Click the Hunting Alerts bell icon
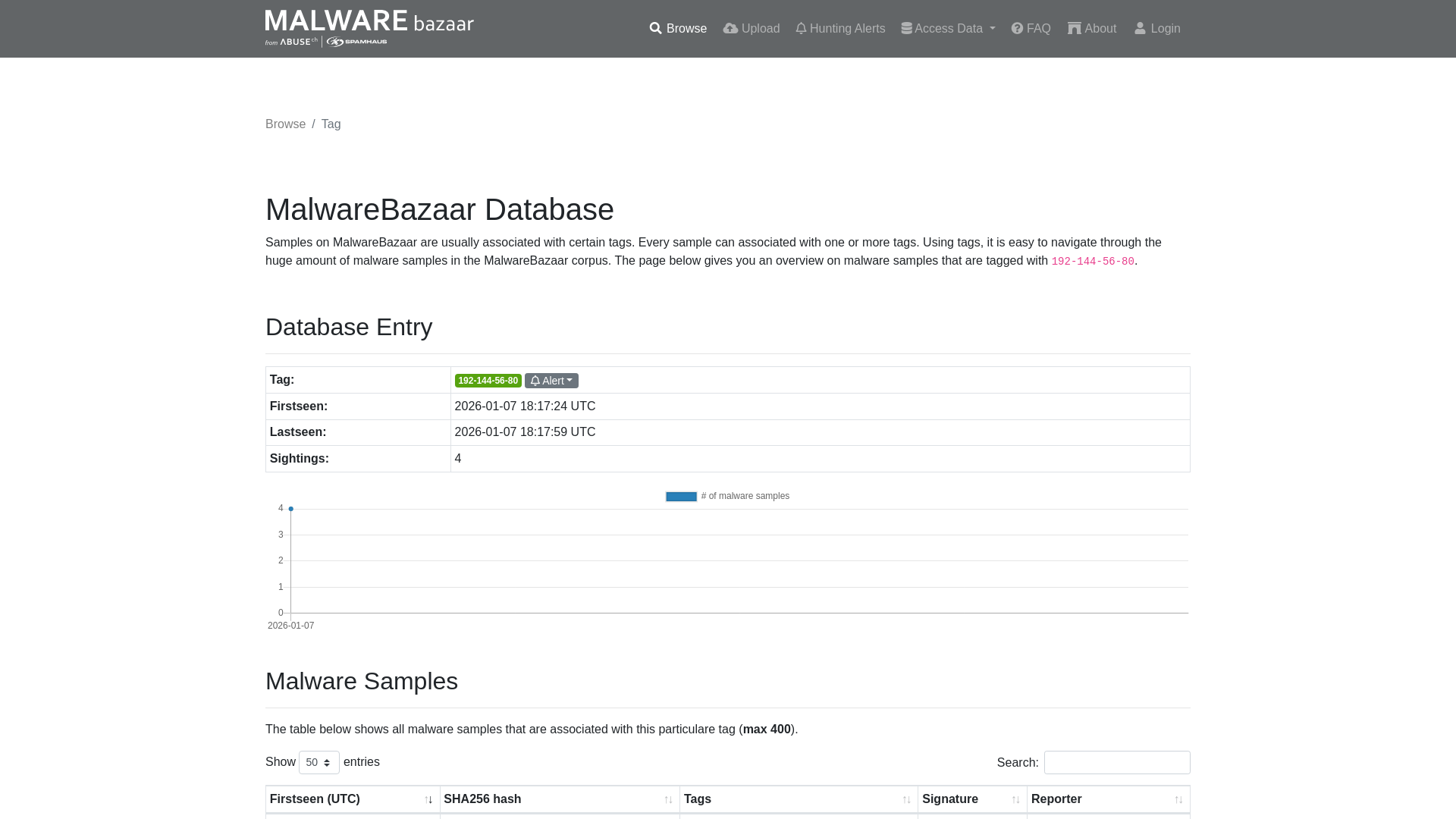The height and width of the screenshot is (819, 1456). tap(801, 28)
